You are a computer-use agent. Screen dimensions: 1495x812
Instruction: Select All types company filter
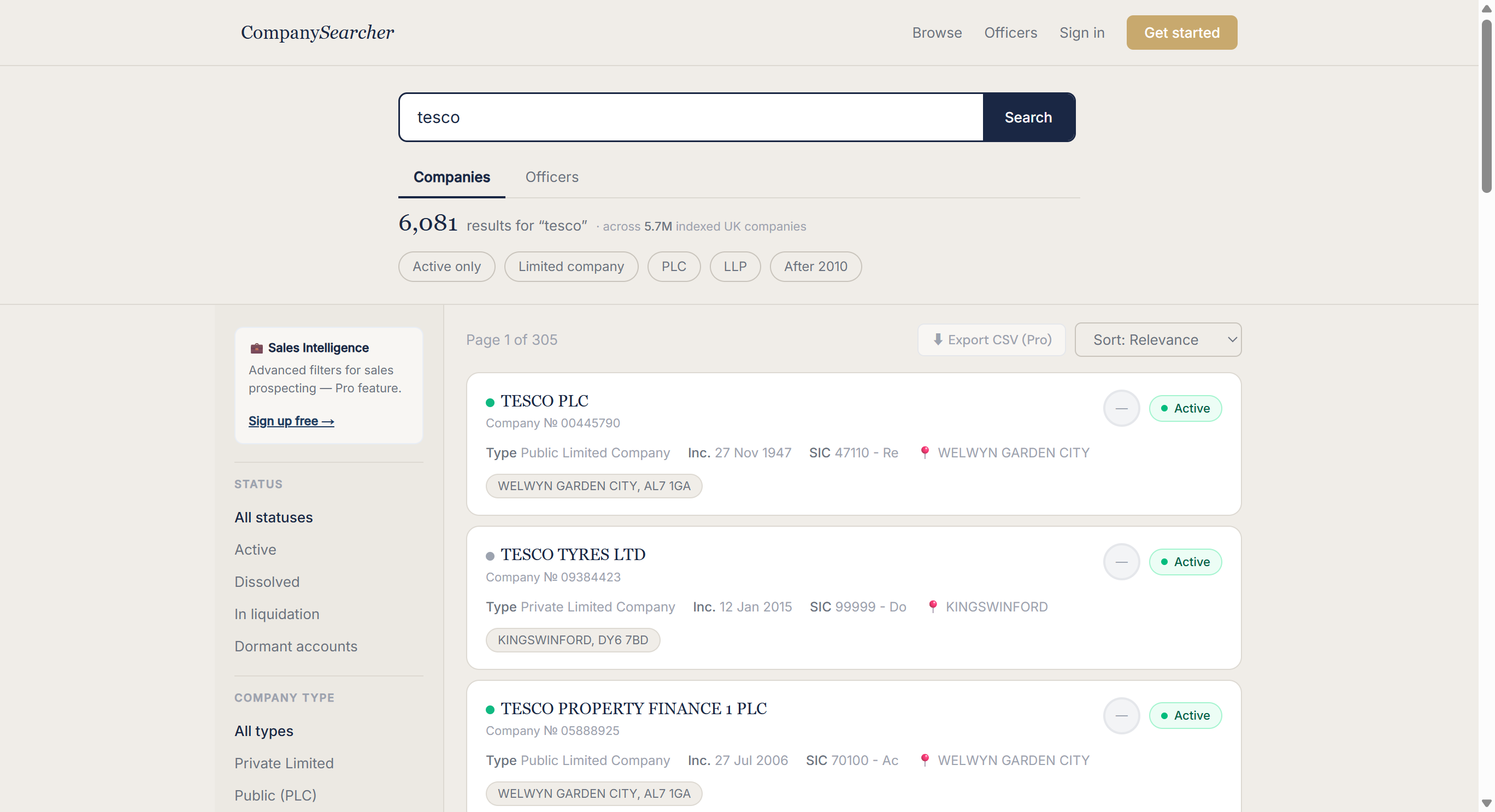pyautogui.click(x=264, y=731)
